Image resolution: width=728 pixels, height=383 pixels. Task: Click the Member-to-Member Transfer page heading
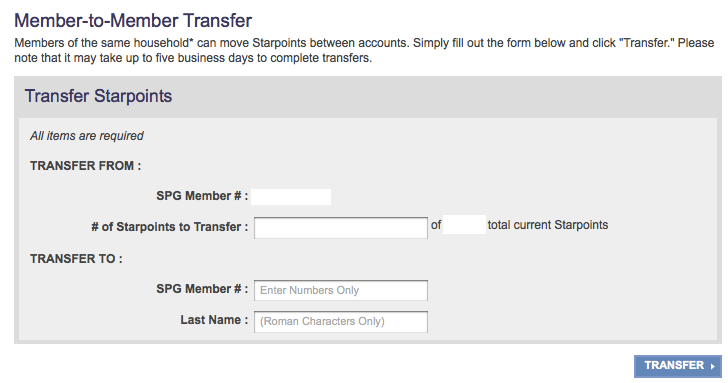(x=133, y=20)
